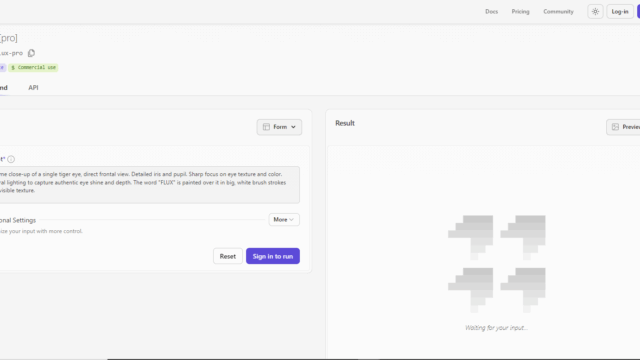Switch to the API tab
The width and height of the screenshot is (640, 360).
tap(33, 88)
